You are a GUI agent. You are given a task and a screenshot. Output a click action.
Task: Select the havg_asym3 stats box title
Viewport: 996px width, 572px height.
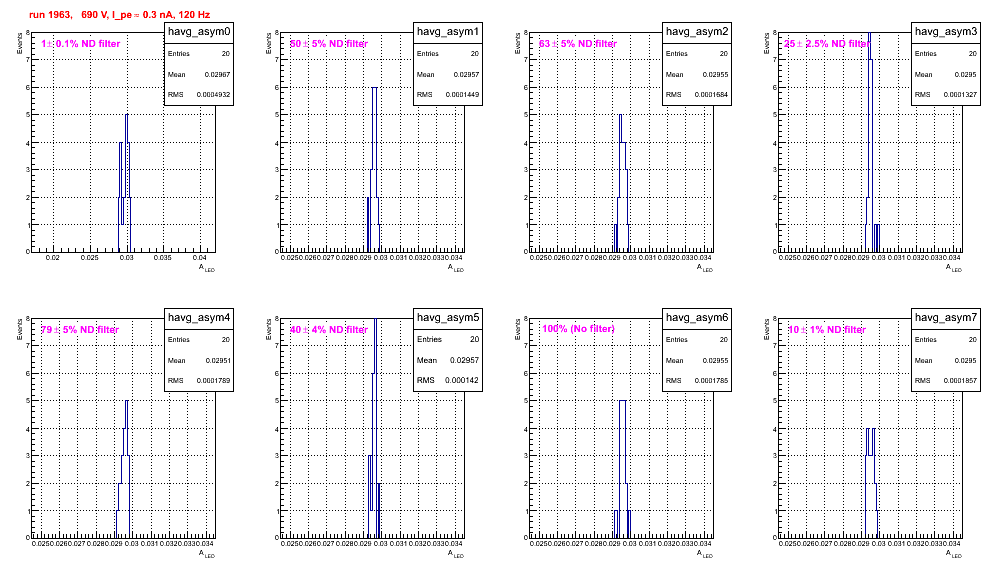[x=946, y=32]
